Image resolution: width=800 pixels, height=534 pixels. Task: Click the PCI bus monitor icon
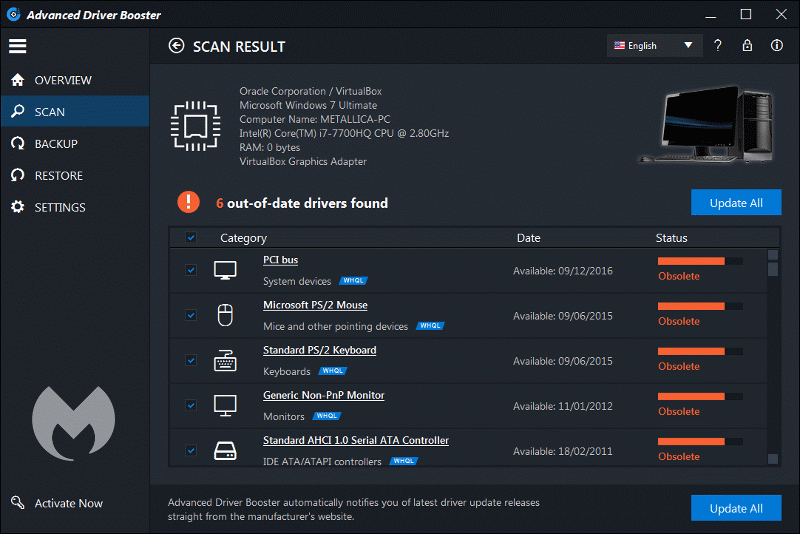(x=225, y=270)
